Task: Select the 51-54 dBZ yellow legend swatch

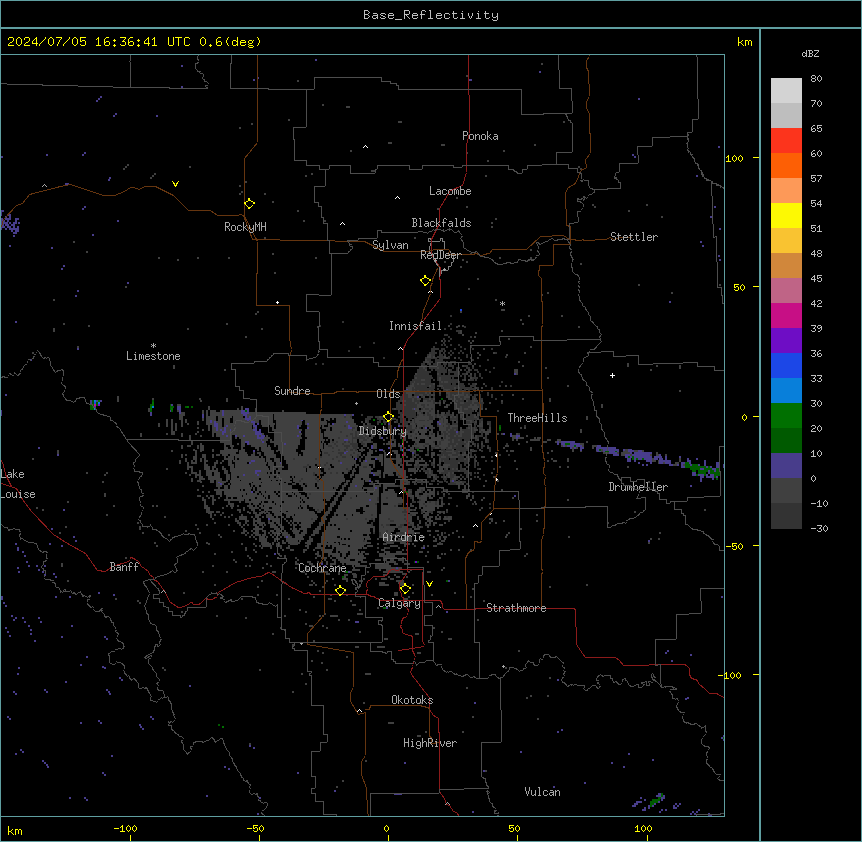Action: pos(786,215)
